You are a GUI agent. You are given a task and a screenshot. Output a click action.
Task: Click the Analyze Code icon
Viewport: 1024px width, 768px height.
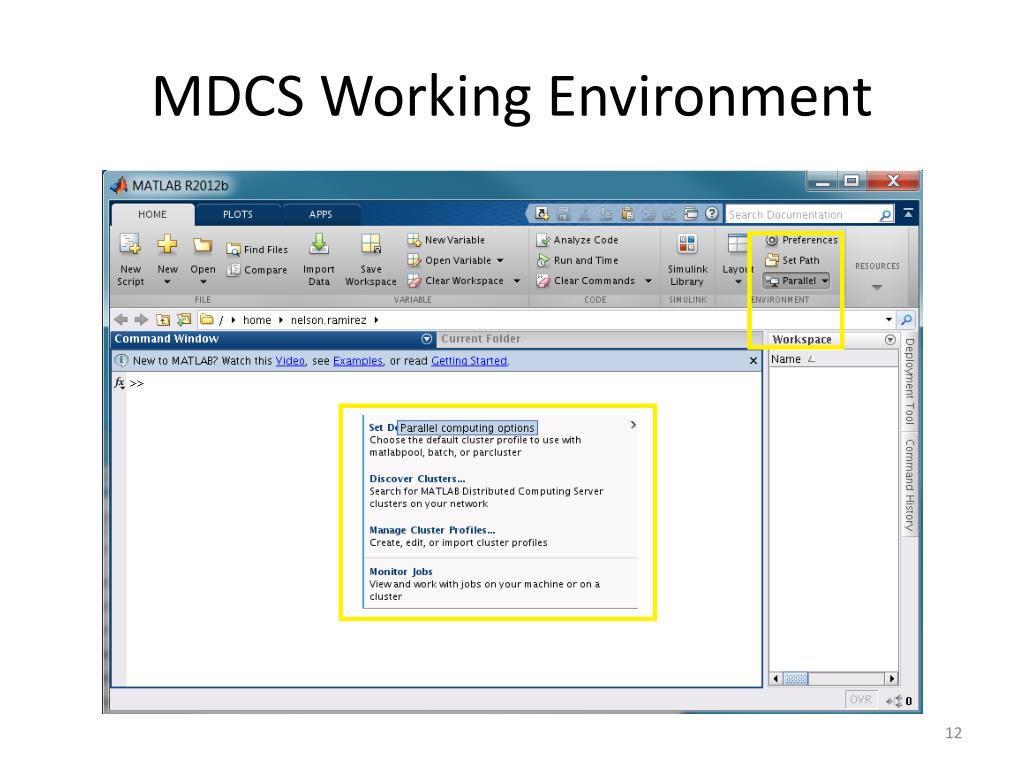point(543,240)
